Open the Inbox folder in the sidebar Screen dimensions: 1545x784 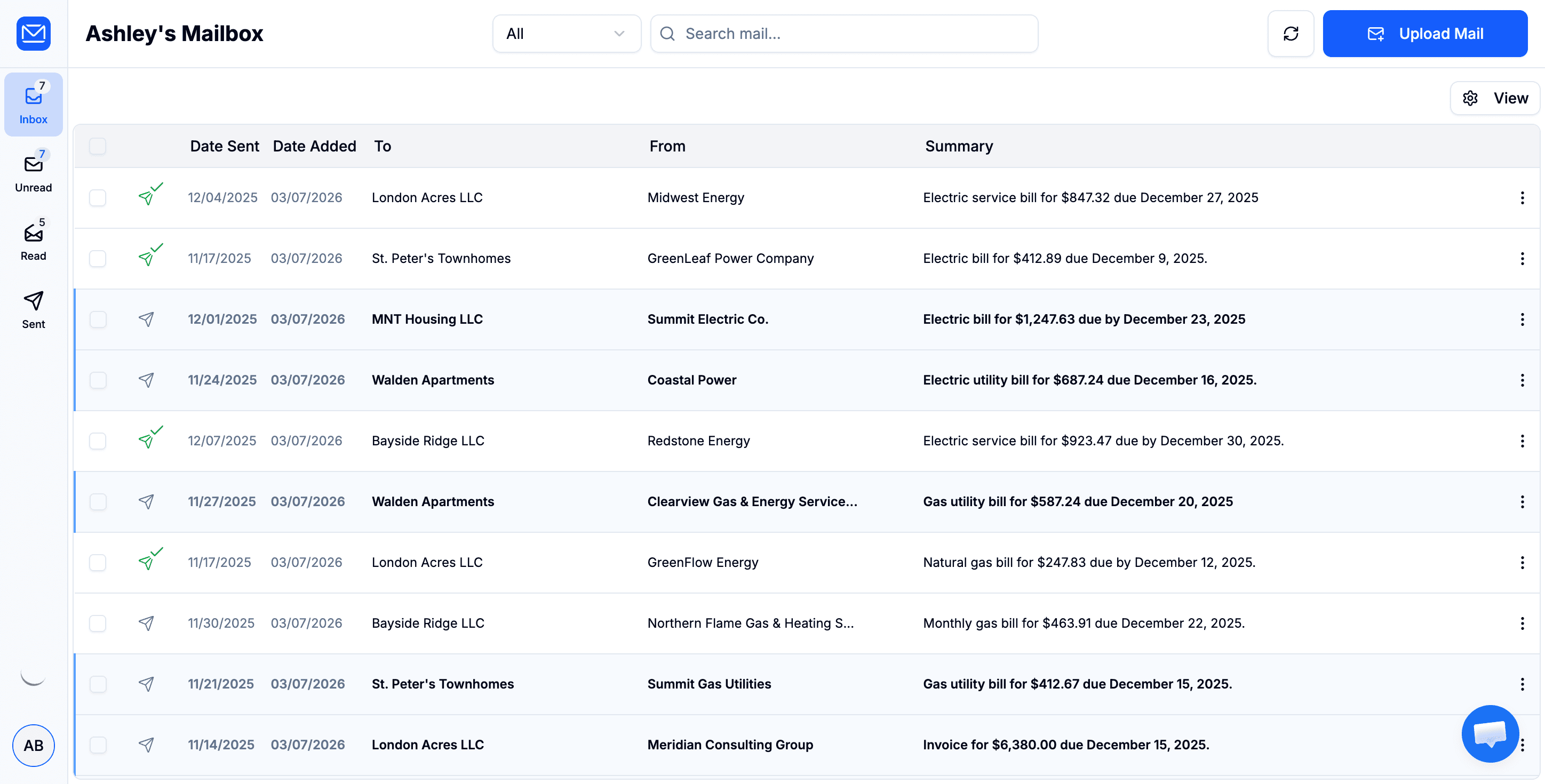click(x=33, y=105)
